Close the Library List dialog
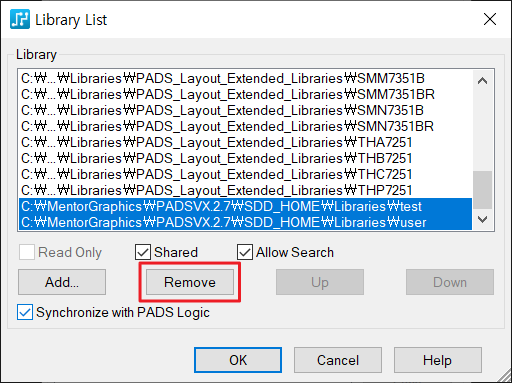 tap(490, 19)
